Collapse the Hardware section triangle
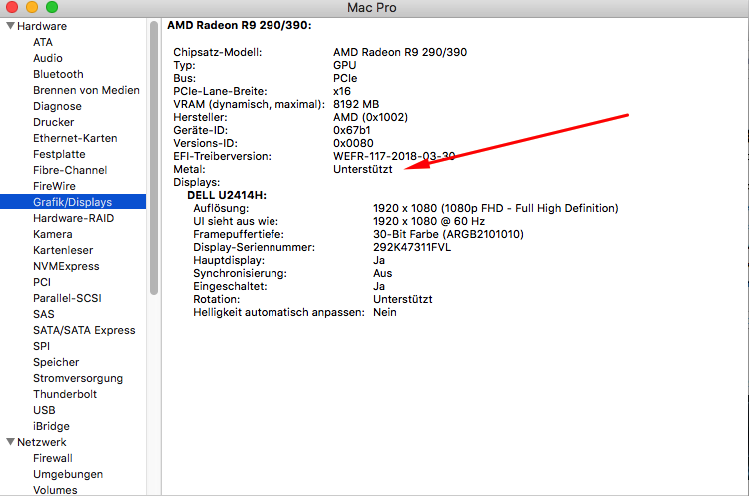The width and height of the screenshot is (749, 496). [x=10, y=26]
